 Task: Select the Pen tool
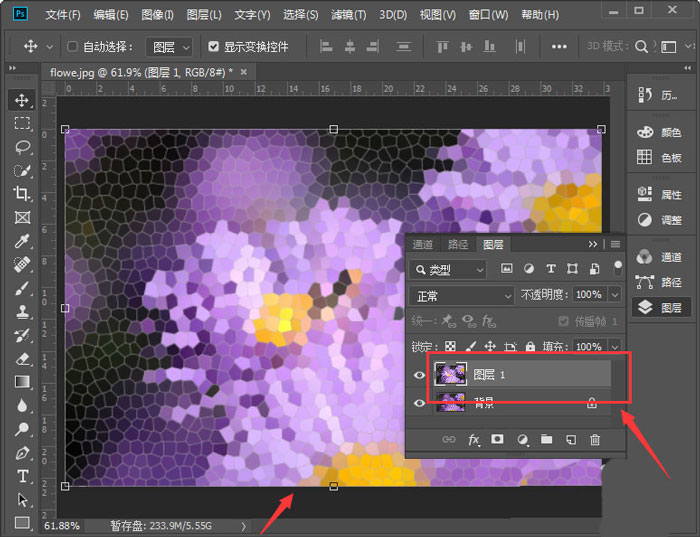coord(21,453)
